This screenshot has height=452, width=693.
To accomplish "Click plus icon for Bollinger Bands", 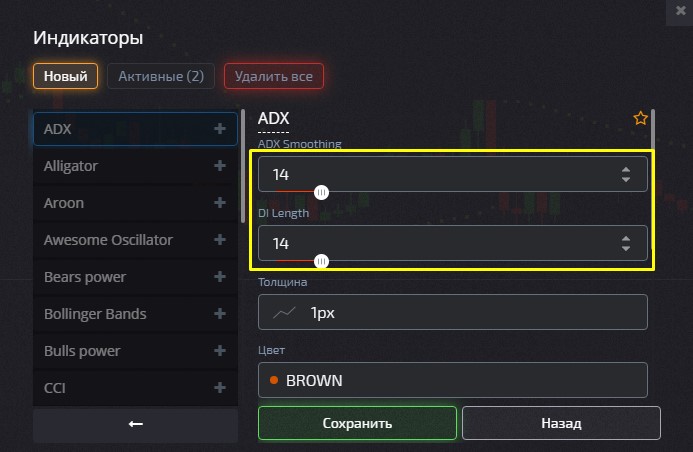I will point(220,314).
